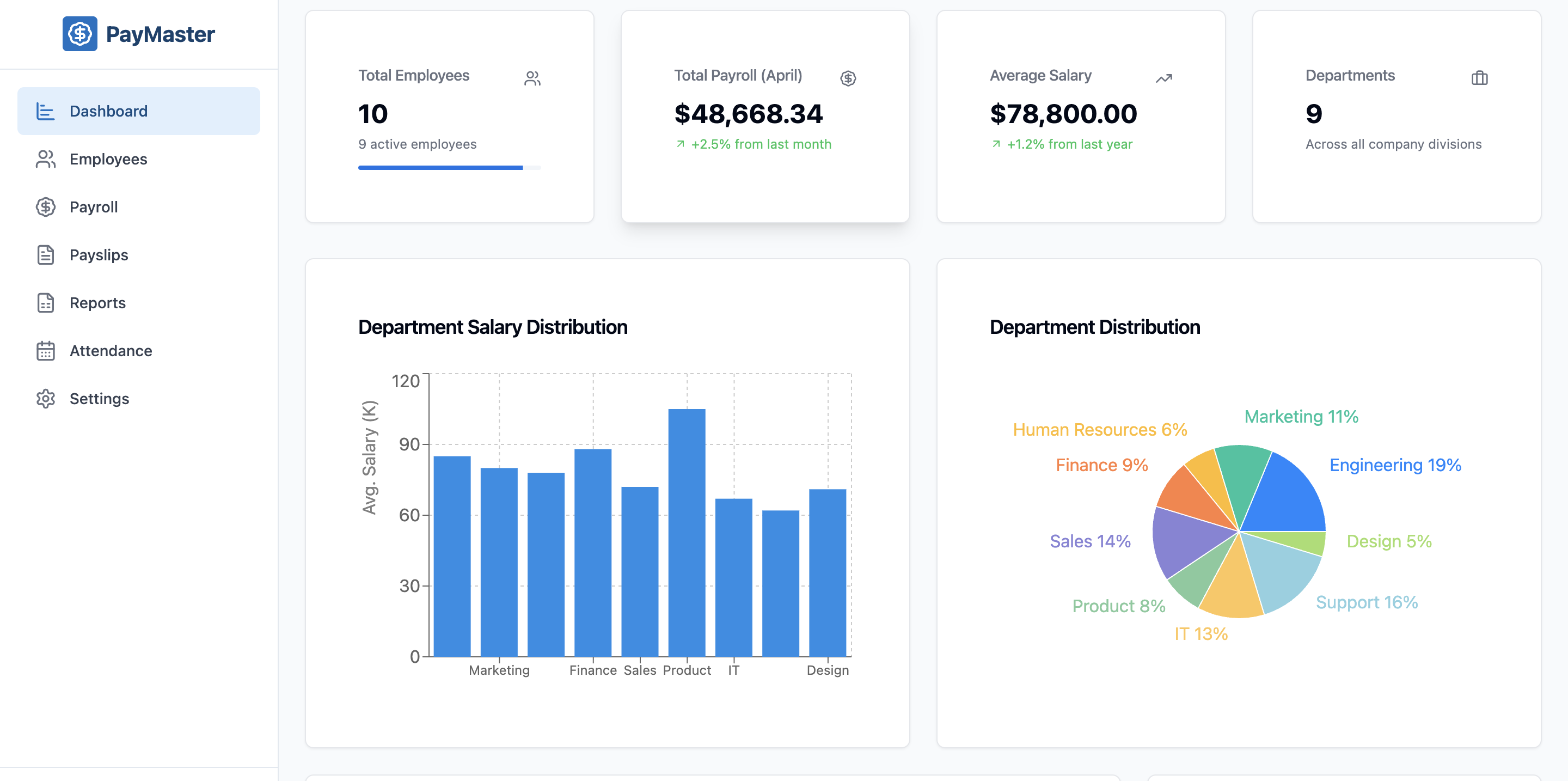Click the Product bar in the salary chart
This screenshot has width=1568, height=781.
coord(687,536)
